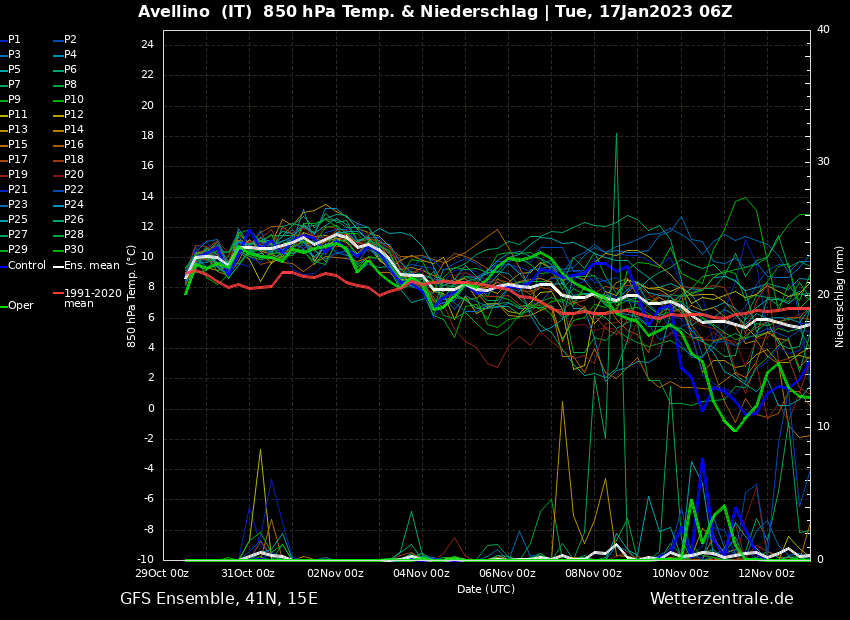Screen dimensions: 850x620
Task: Select the P21 legend label
Action: click(18, 190)
